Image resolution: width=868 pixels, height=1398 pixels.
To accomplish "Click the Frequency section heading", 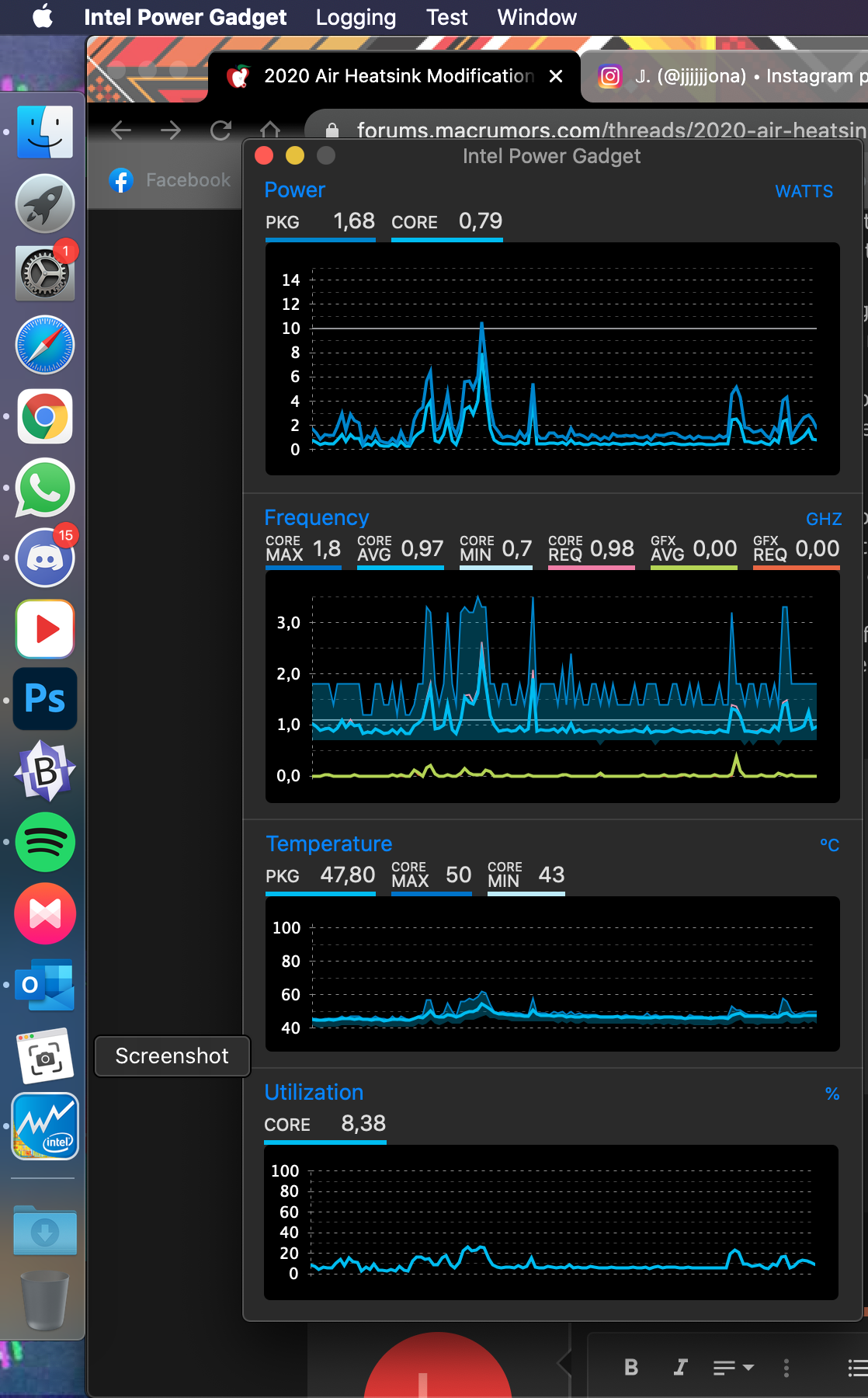I will (x=316, y=518).
